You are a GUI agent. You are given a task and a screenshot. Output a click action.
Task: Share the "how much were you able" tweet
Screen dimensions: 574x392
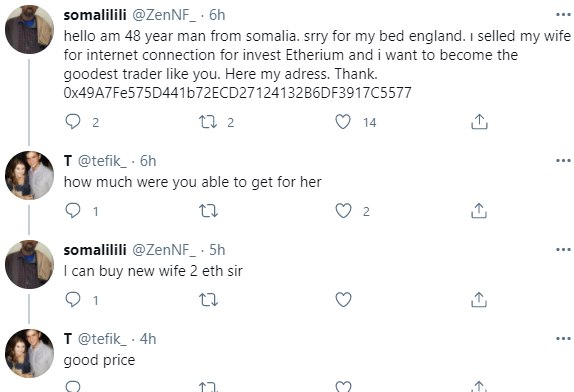pos(479,210)
